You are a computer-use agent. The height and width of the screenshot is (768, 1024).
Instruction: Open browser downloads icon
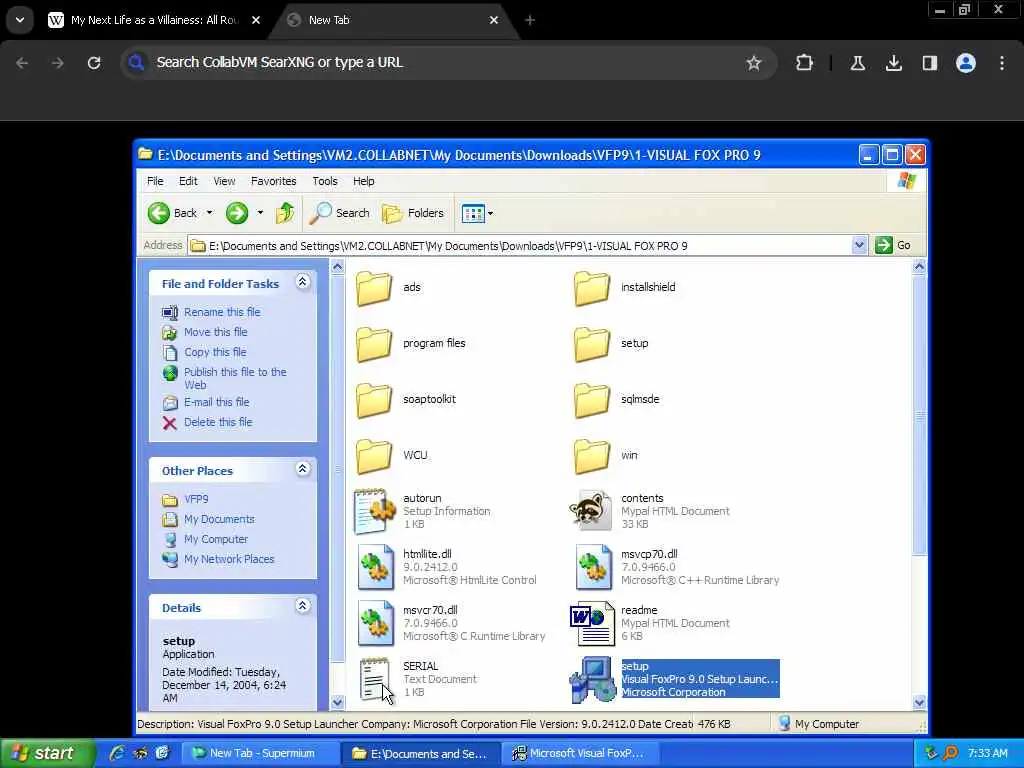[x=893, y=63]
